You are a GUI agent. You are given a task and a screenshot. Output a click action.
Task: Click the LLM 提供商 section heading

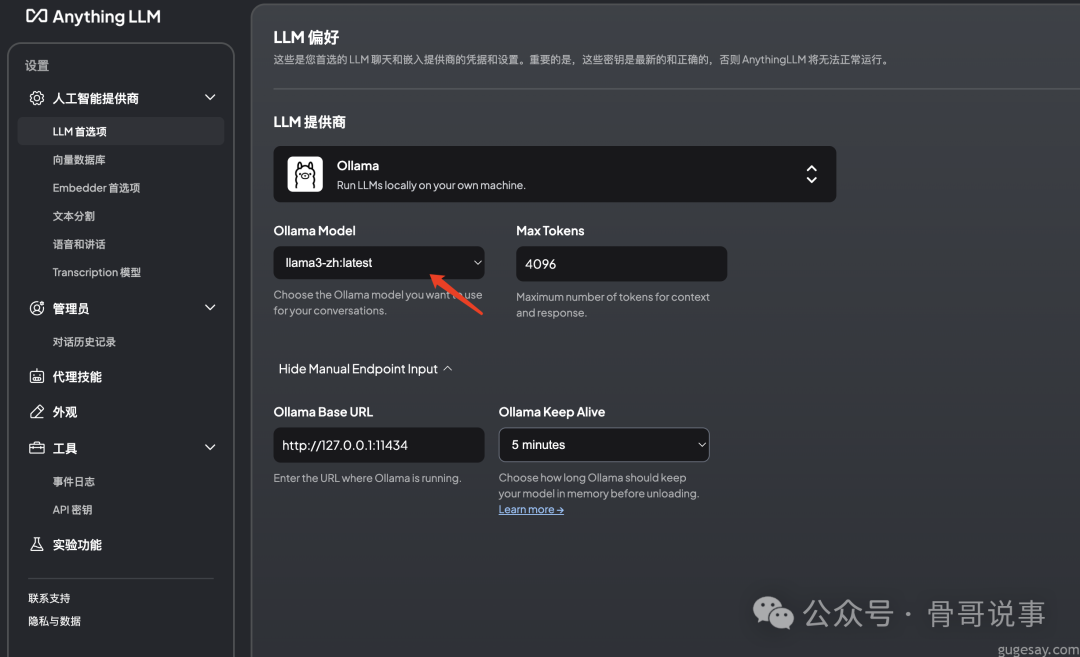(309, 122)
